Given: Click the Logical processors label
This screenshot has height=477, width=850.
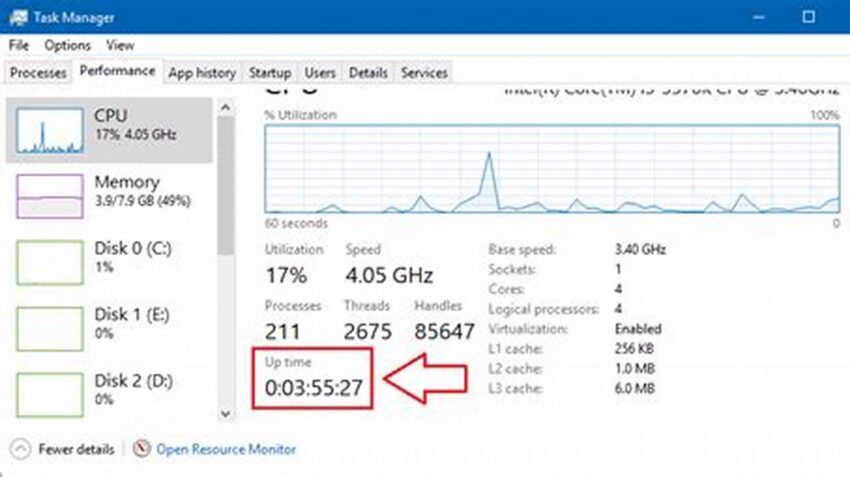Looking at the screenshot, I should coord(543,310).
